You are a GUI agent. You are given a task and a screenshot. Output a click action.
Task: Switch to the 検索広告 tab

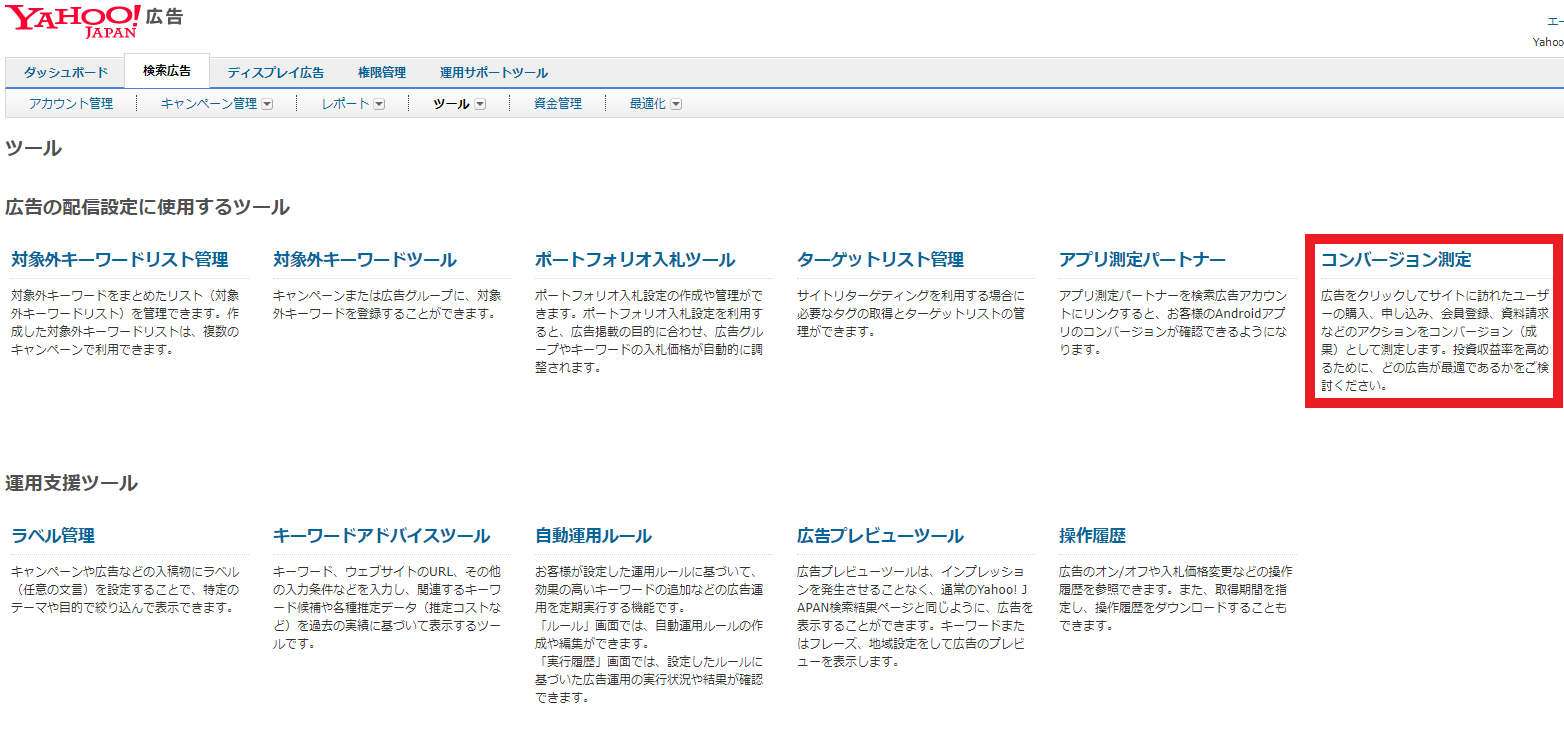[167, 71]
